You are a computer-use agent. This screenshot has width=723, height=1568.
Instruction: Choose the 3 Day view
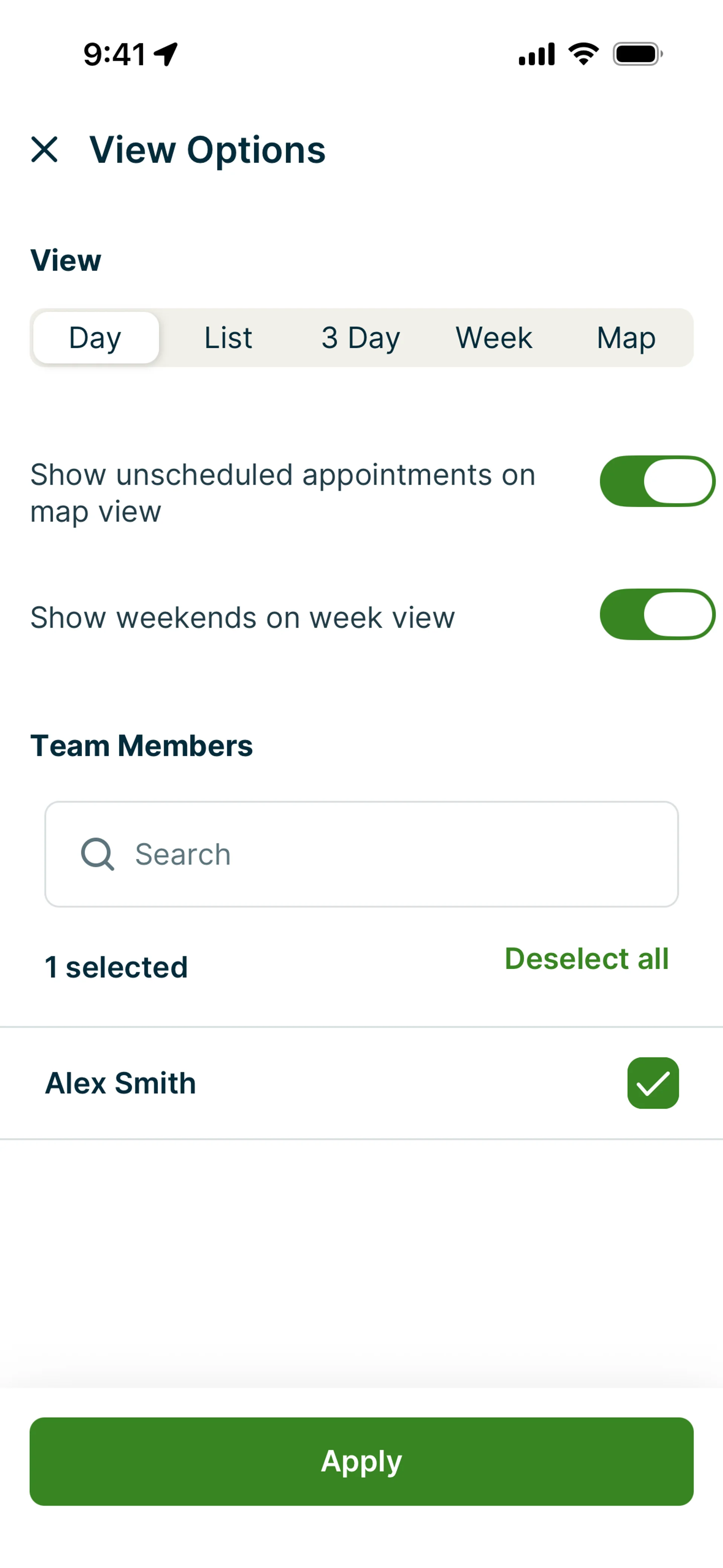[361, 338]
